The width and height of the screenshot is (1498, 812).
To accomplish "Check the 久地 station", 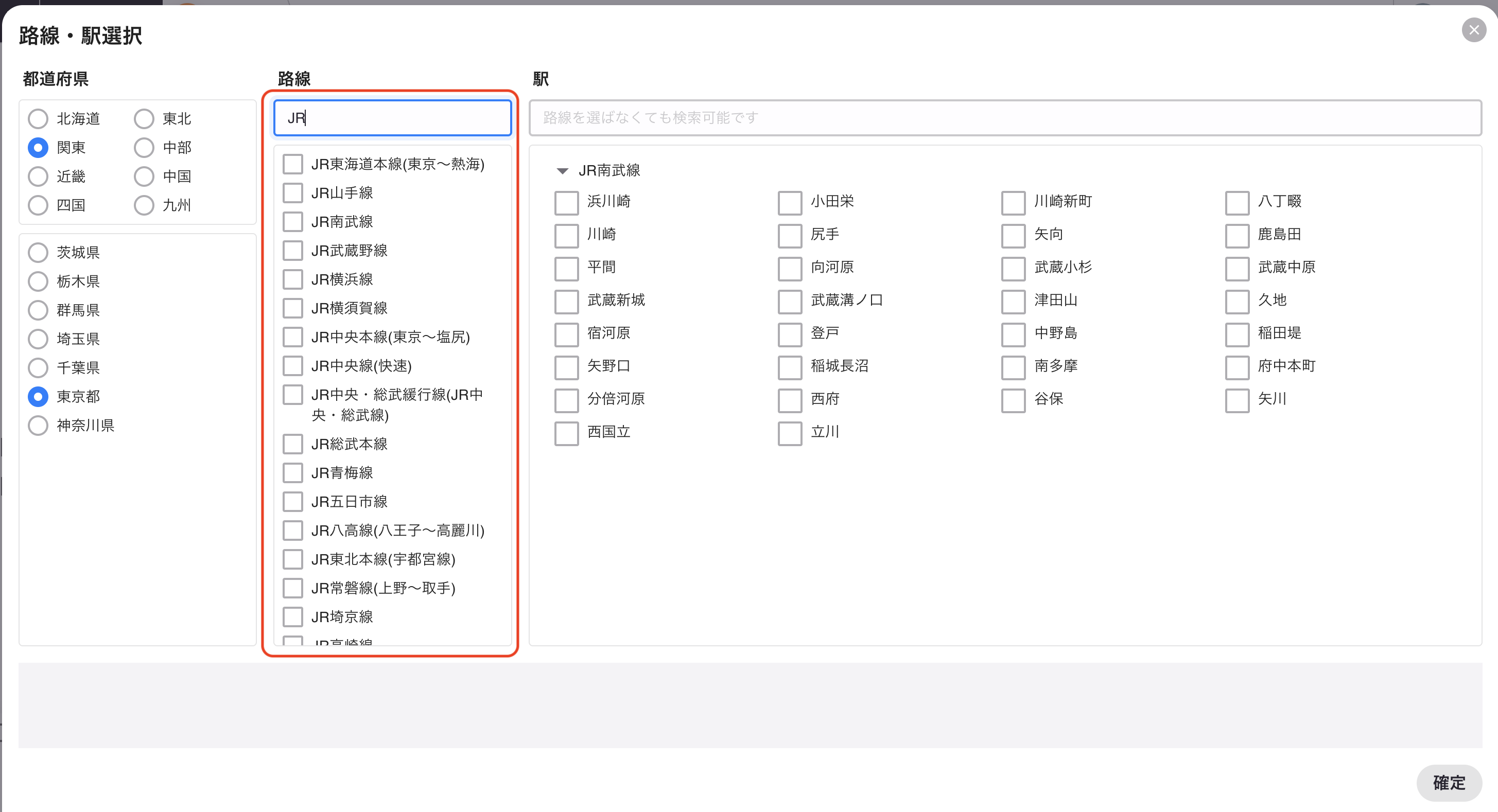I will click(x=1237, y=302).
